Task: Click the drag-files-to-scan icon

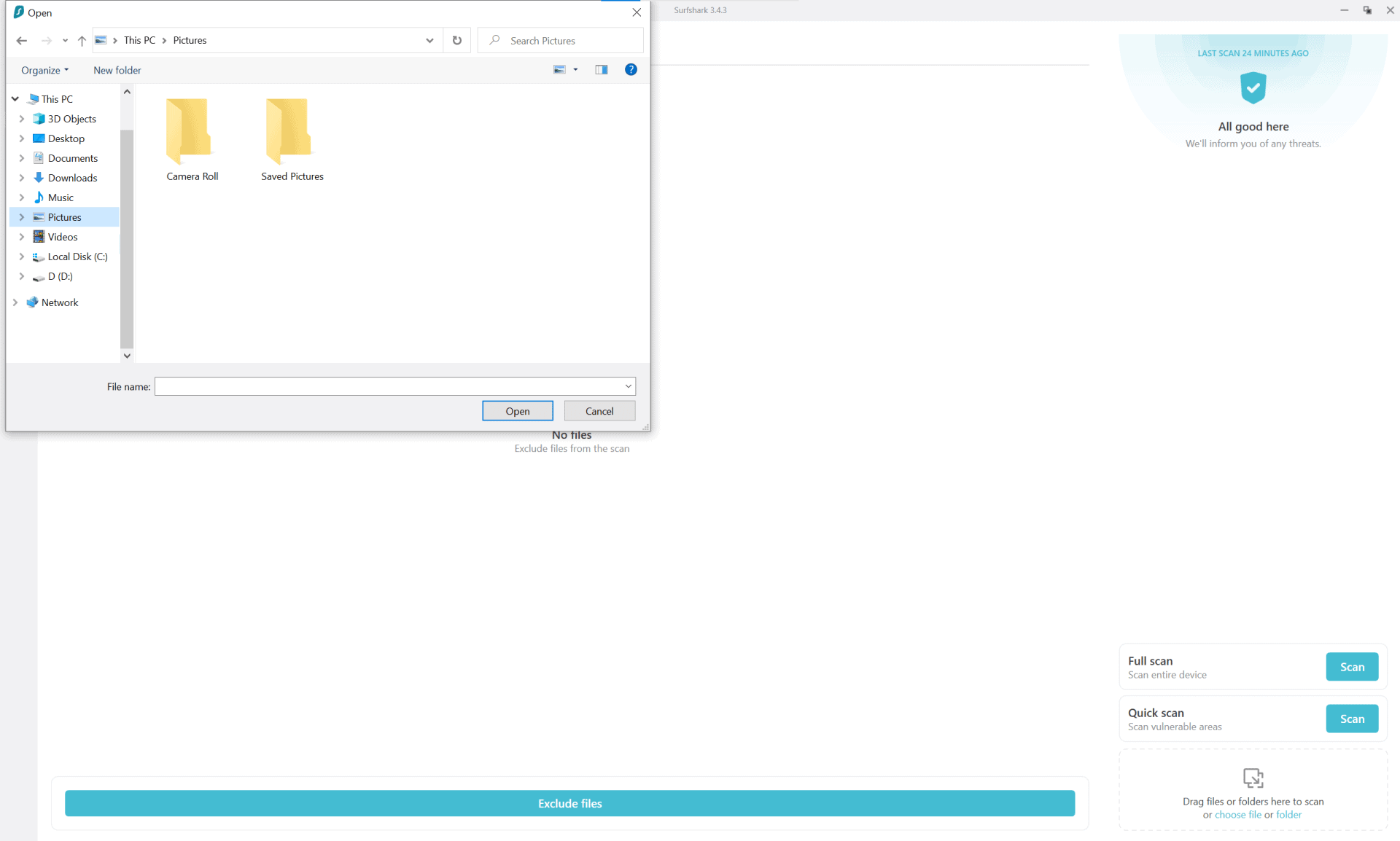Action: [x=1253, y=778]
